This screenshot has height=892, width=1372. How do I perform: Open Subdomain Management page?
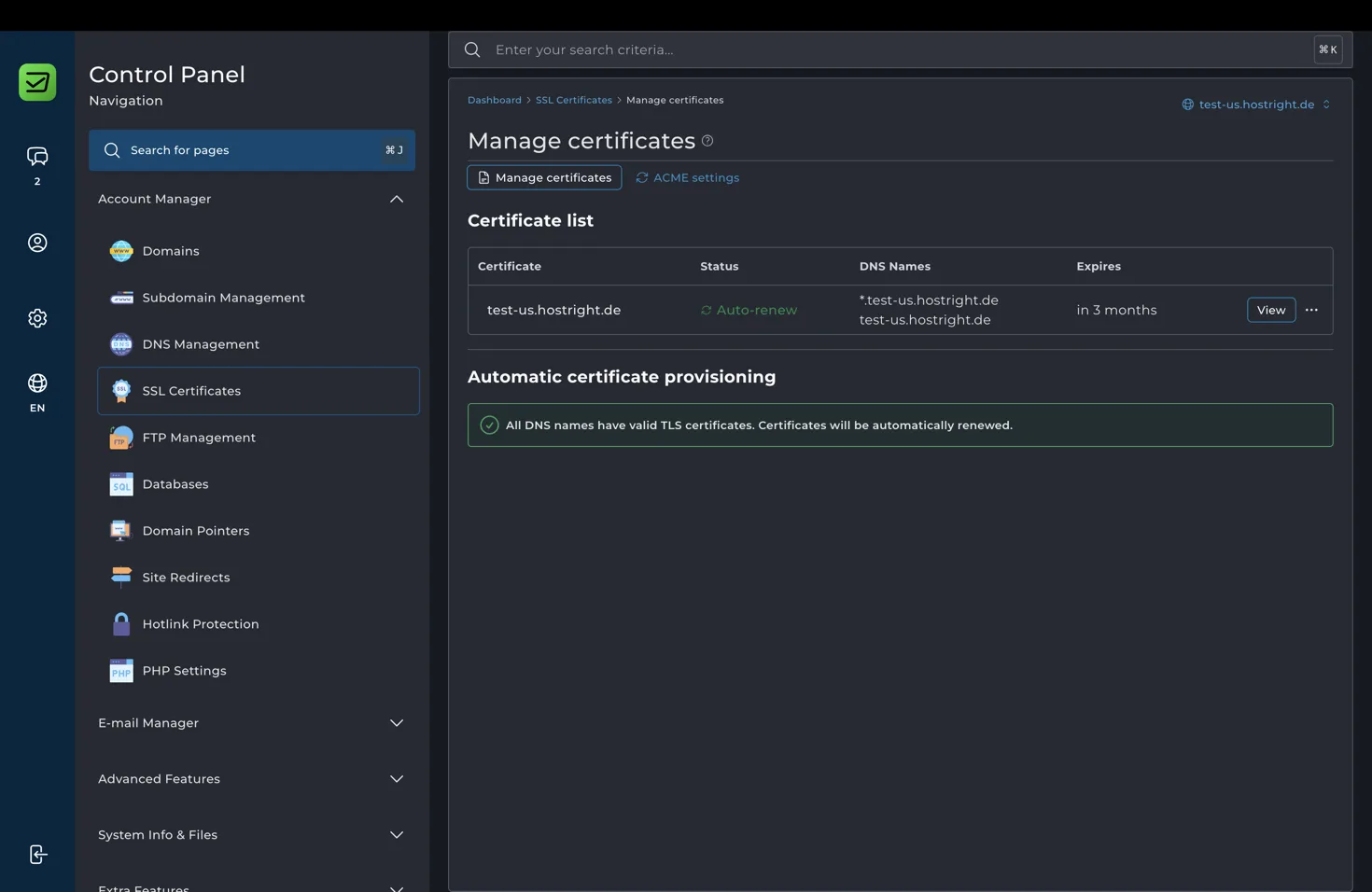click(x=259, y=298)
